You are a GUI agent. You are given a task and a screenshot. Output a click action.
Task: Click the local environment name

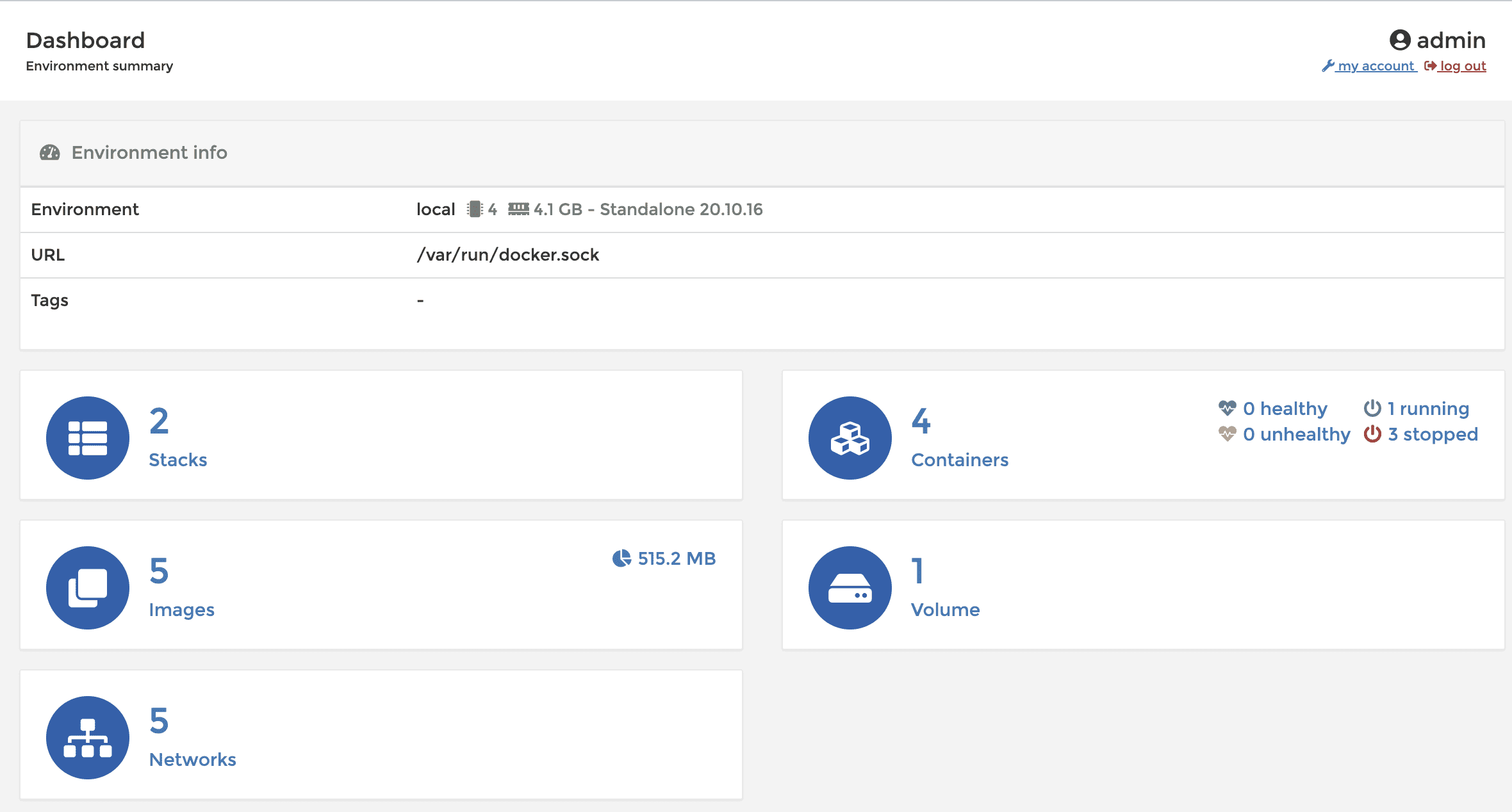coord(435,209)
